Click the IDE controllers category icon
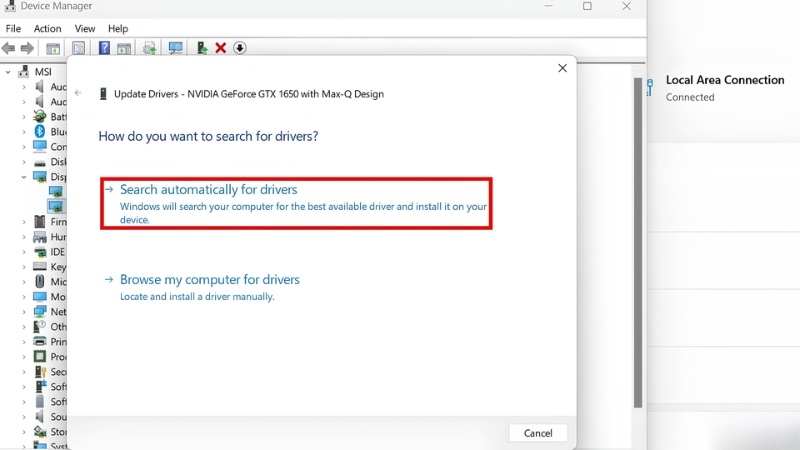Screen dimensions: 800x450 40,252
